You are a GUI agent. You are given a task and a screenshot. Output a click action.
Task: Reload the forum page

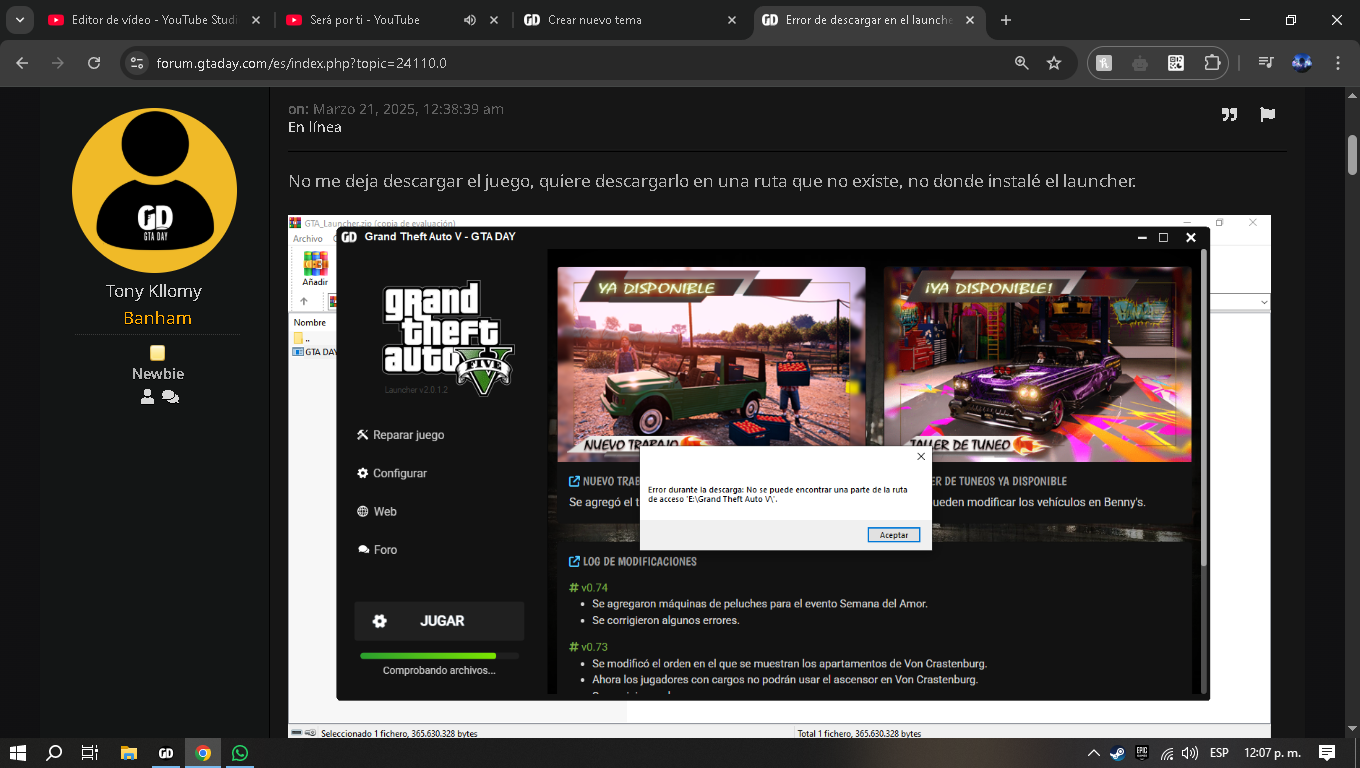pos(94,63)
